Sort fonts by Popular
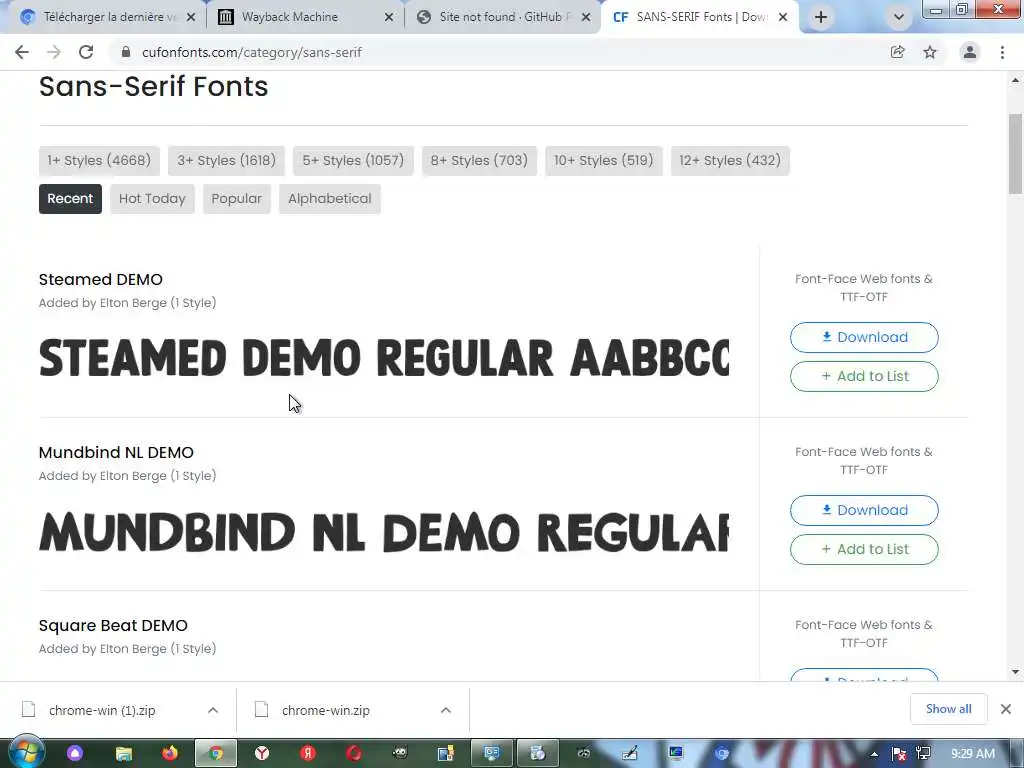The height and width of the screenshot is (768, 1024). (236, 199)
